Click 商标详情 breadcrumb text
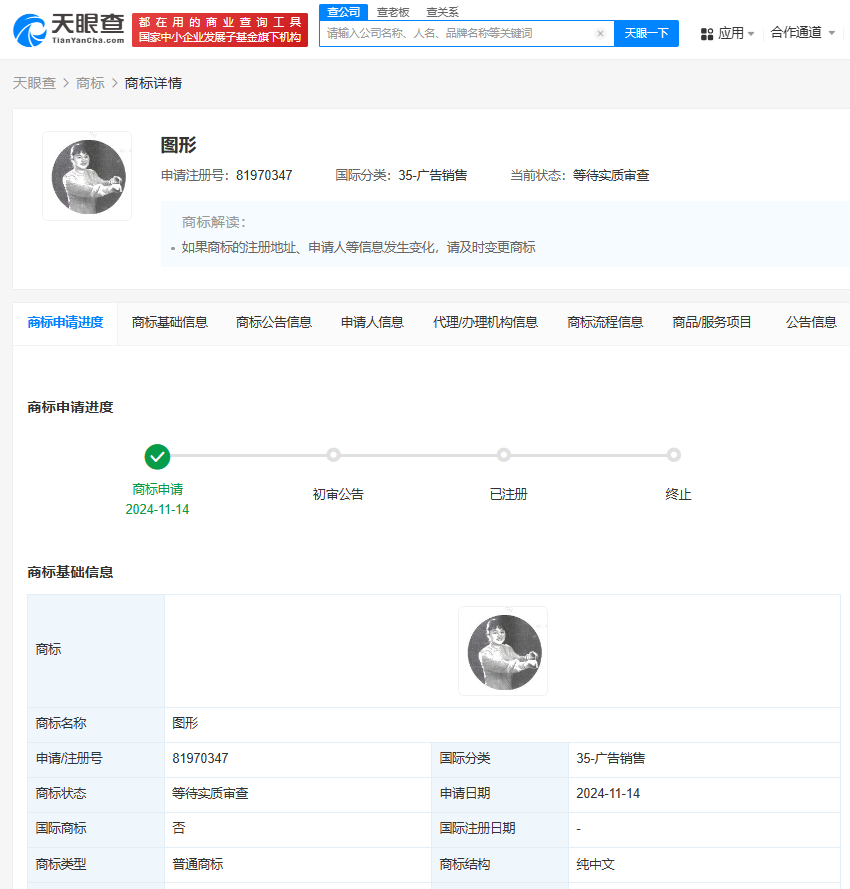This screenshot has height=889, width=850. (x=153, y=83)
